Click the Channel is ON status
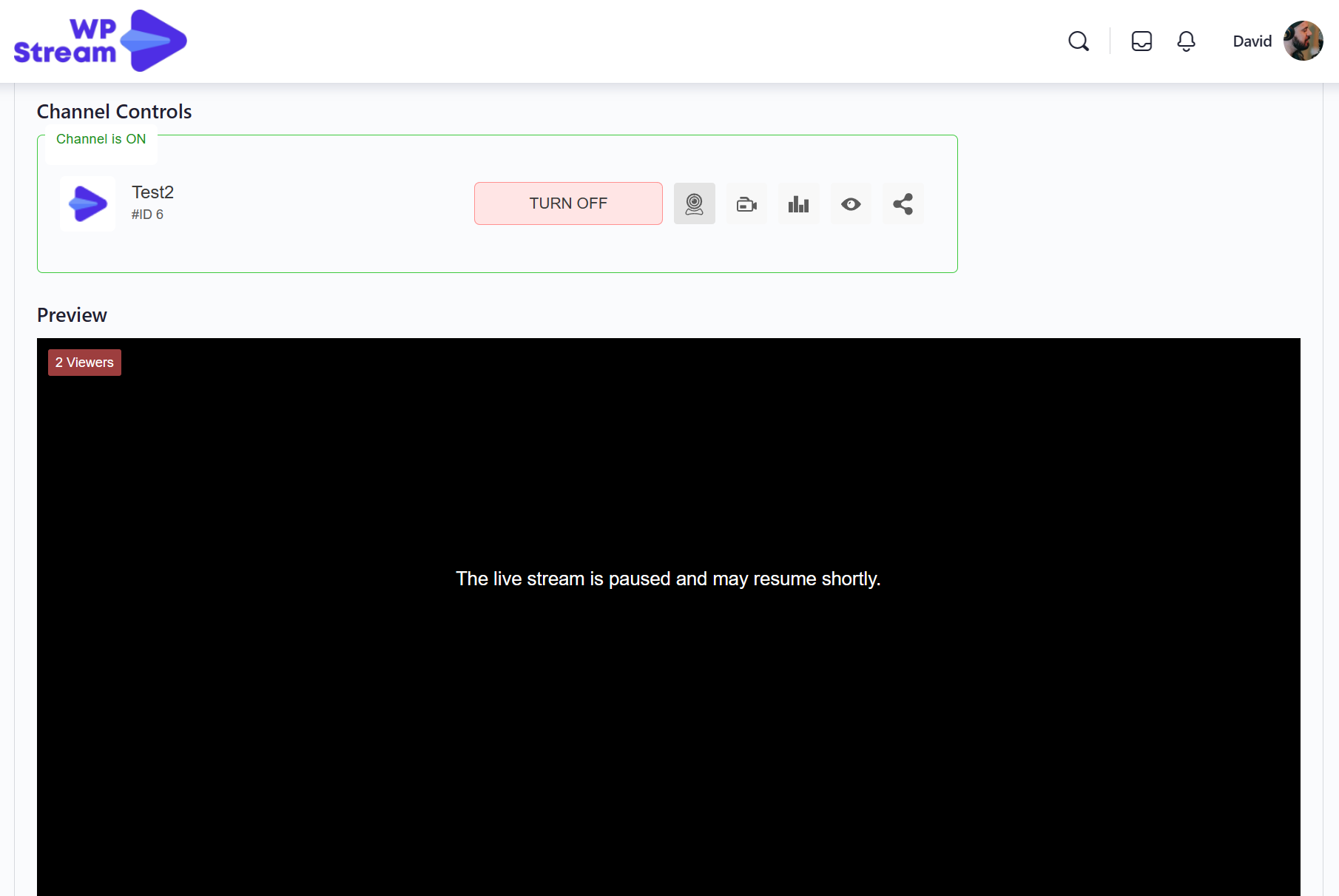1339x896 pixels. coord(101,139)
